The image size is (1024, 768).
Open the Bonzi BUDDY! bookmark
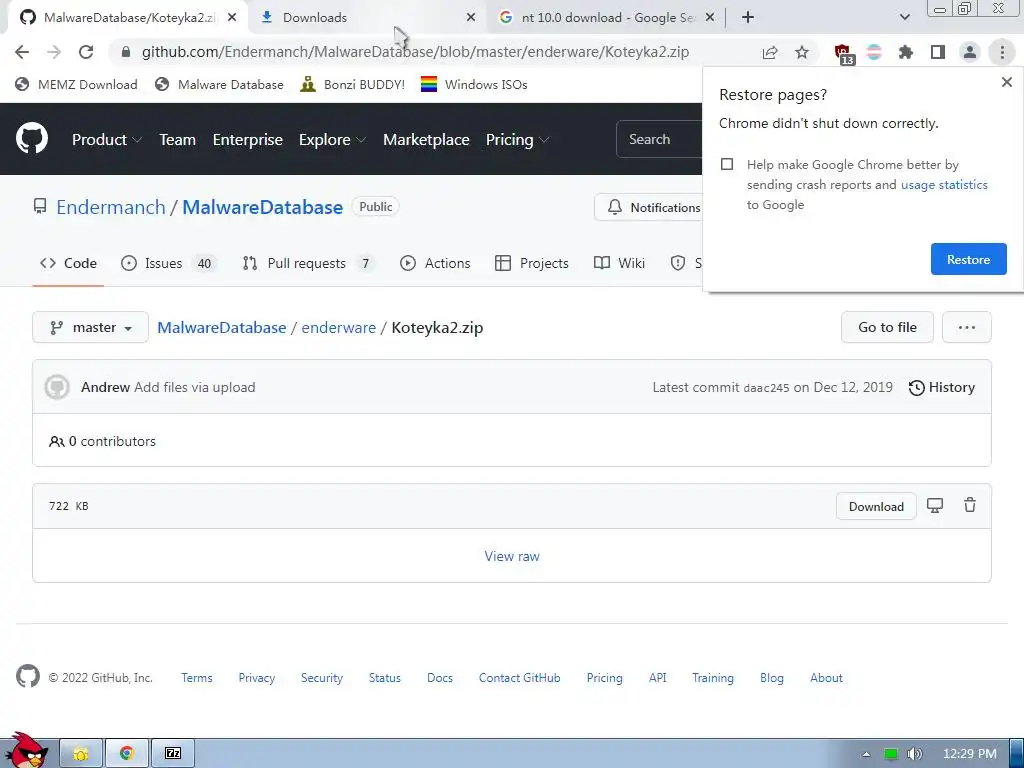click(x=353, y=84)
